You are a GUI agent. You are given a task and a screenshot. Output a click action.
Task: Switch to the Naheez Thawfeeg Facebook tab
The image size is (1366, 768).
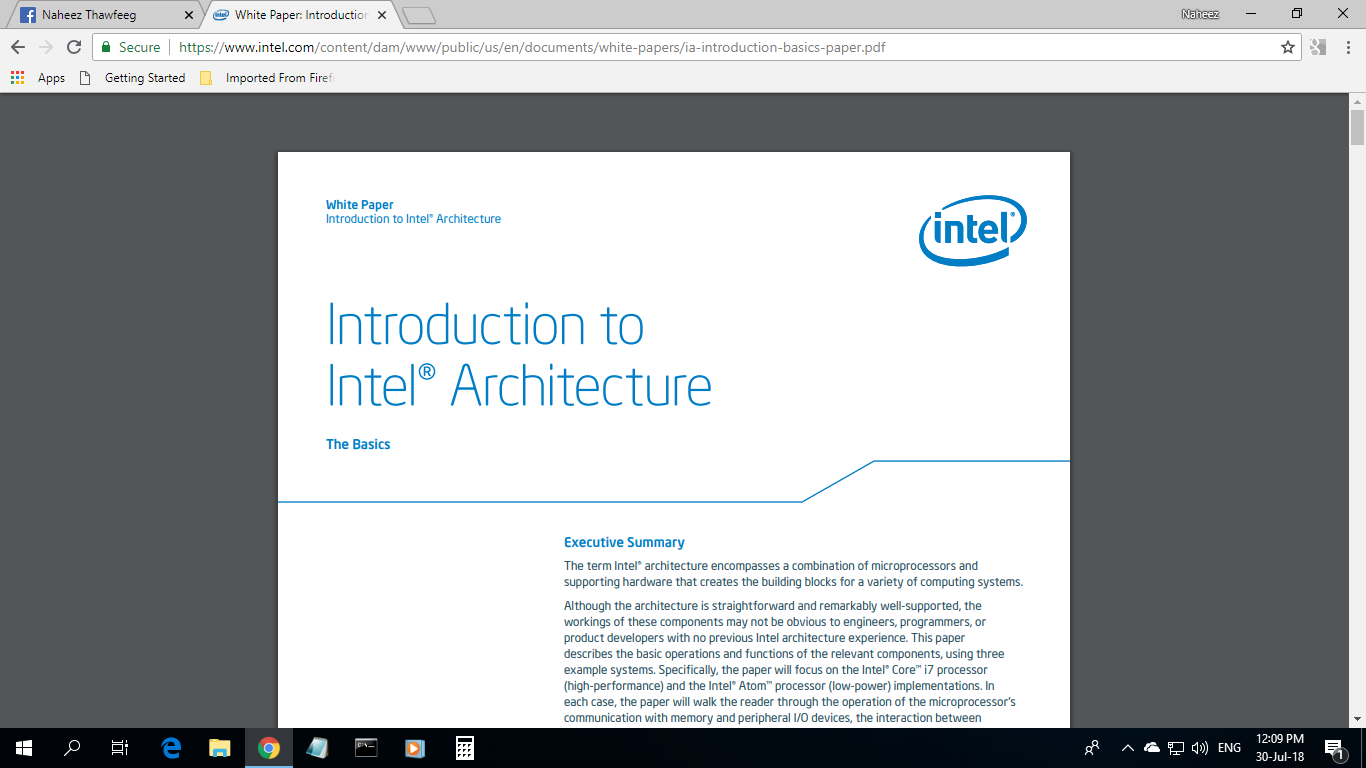(104, 15)
